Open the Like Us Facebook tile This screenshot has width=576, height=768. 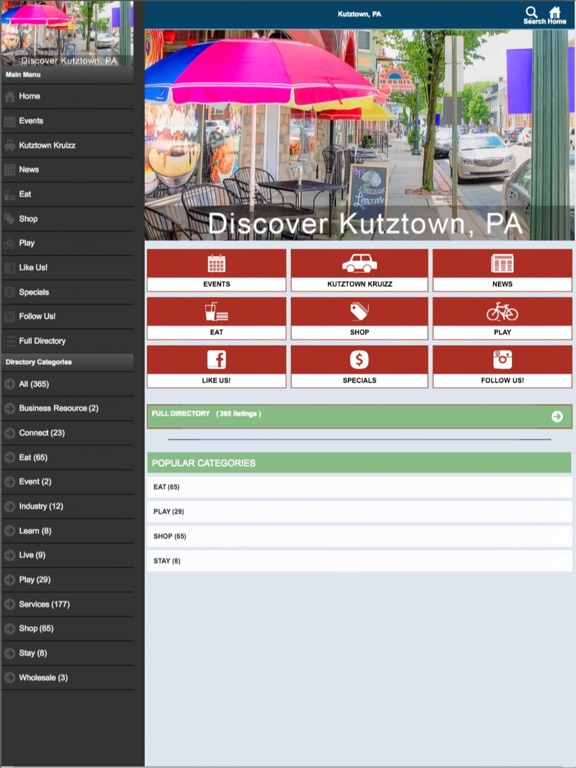pyautogui.click(x=216, y=367)
